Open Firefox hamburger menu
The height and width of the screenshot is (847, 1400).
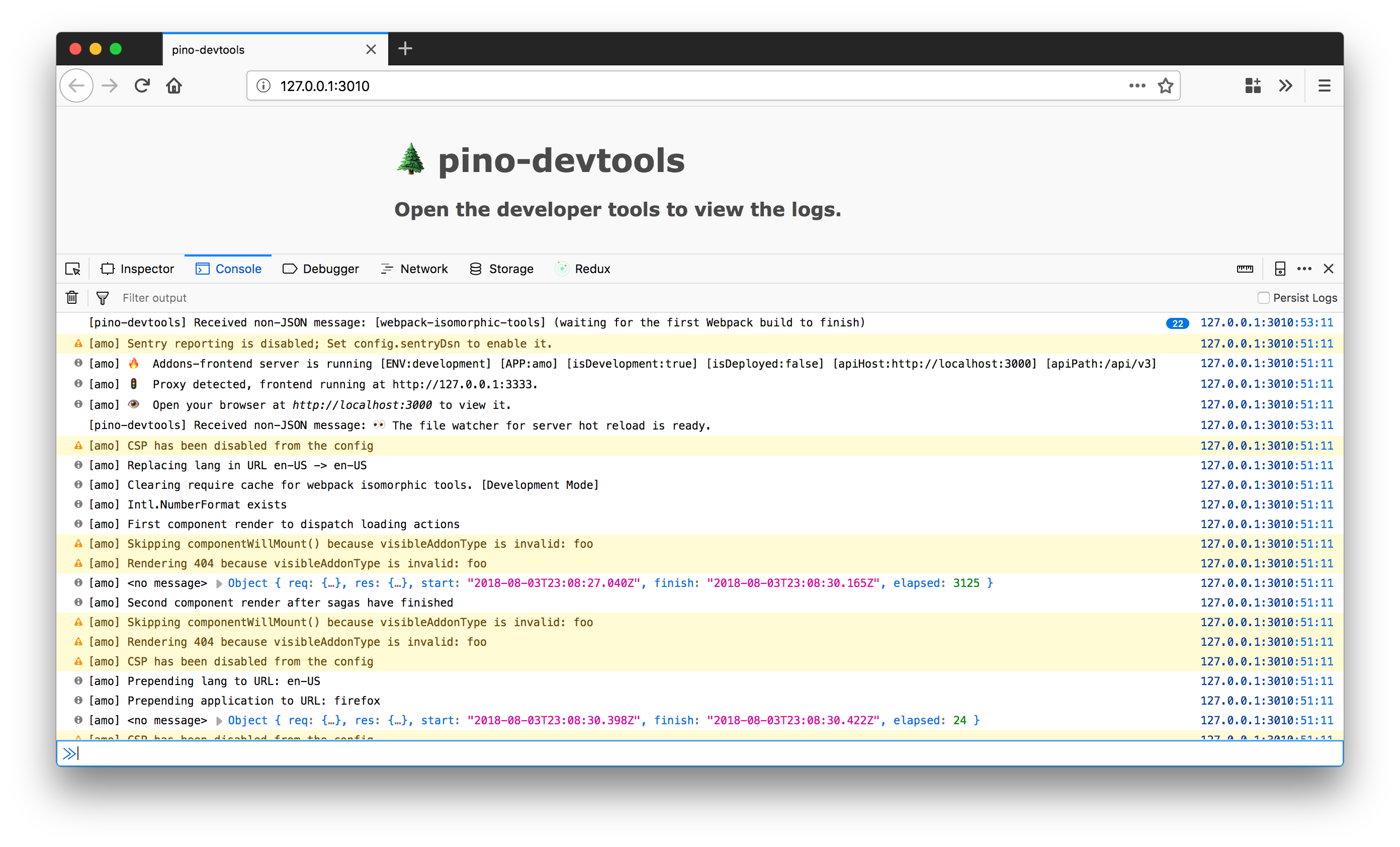[x=1324, y=86]
